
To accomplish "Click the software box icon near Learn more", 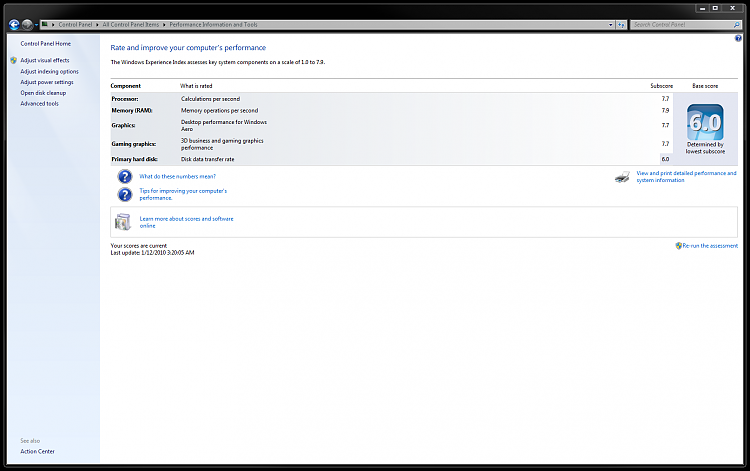I will coord(123,222).
